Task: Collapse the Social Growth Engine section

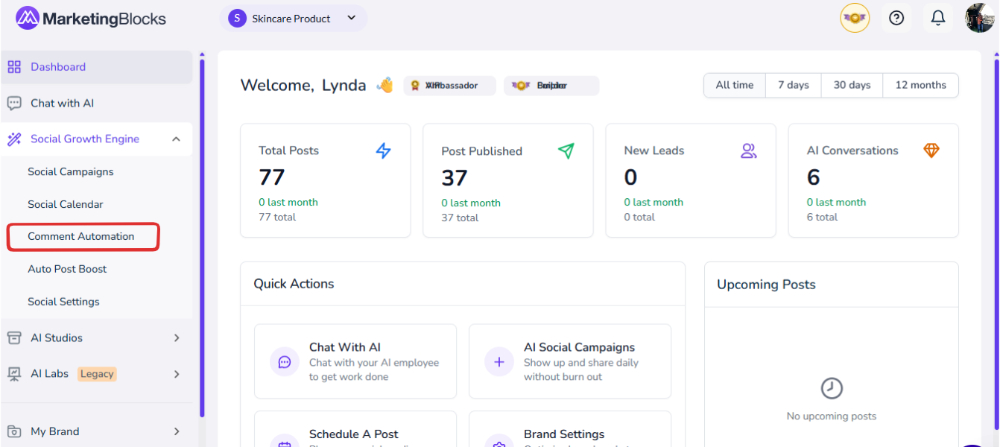Action: (176, 139)
